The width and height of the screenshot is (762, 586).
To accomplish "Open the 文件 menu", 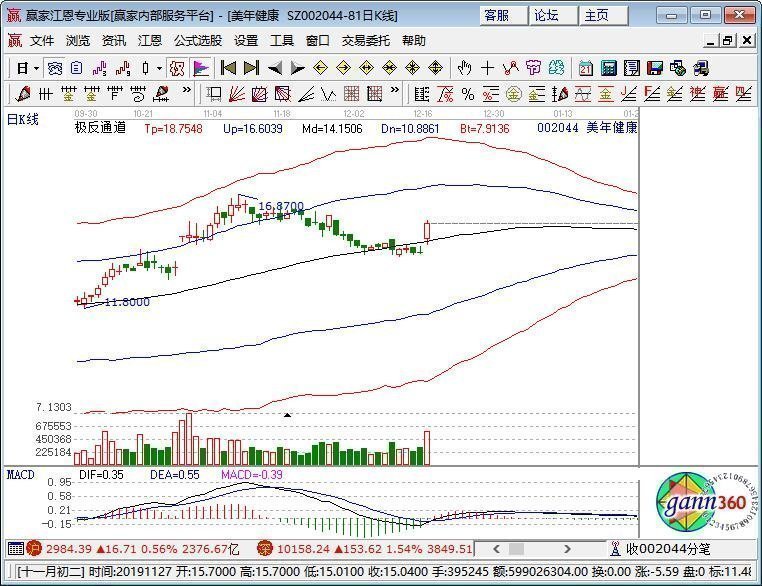I will [x=42, y=41].
